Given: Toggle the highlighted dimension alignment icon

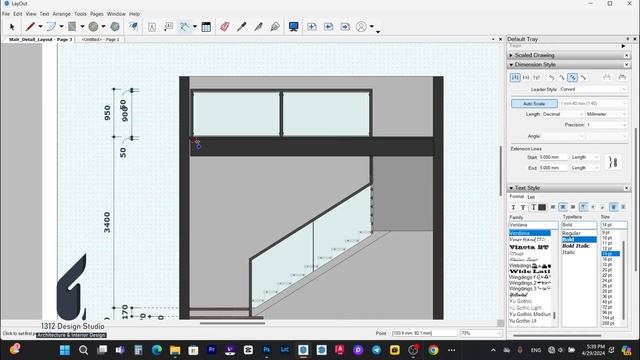Looking at the screenshot, I should coord(573,77).
